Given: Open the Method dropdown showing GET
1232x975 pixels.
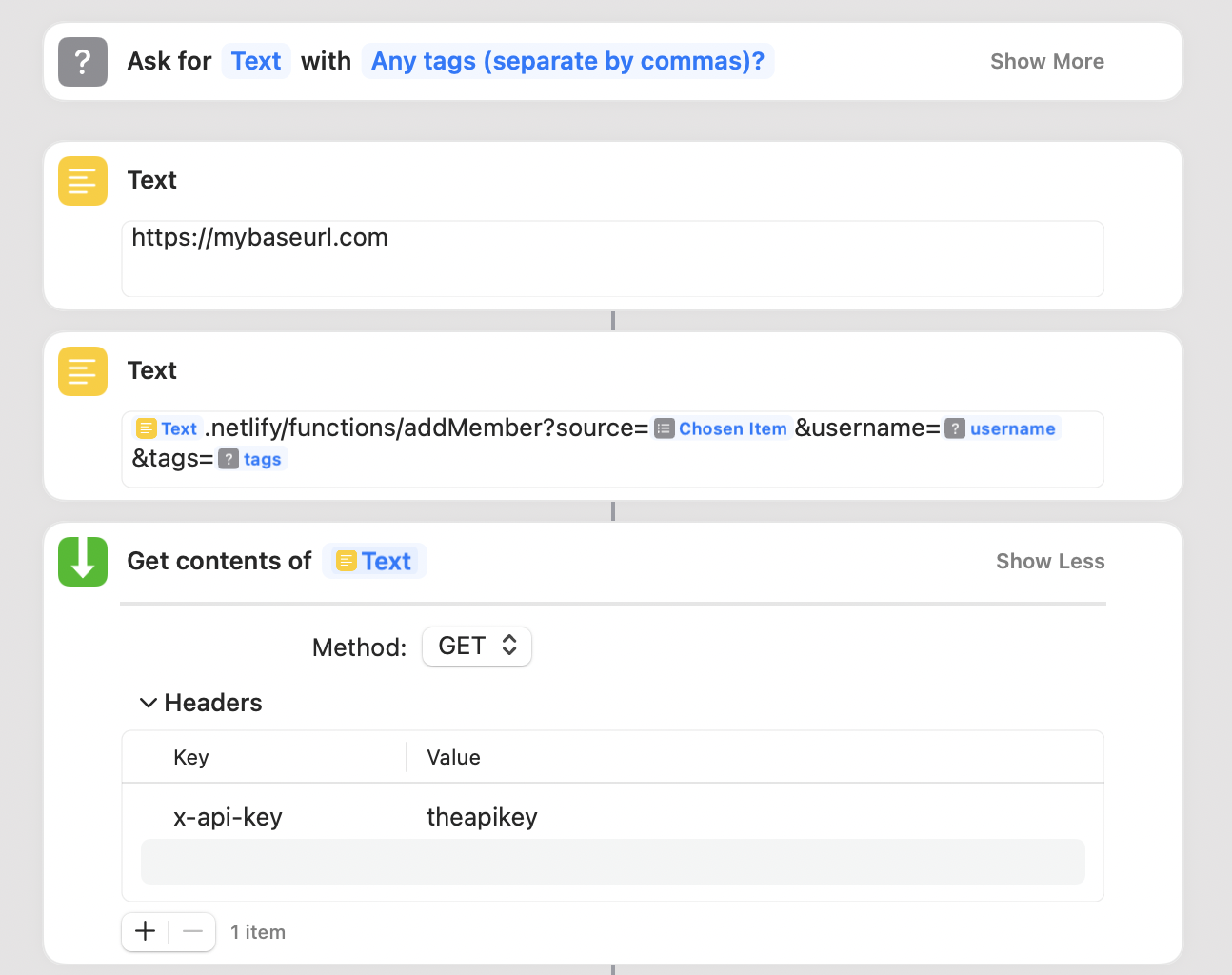Looking at the screenshot, I should point(476,646).
